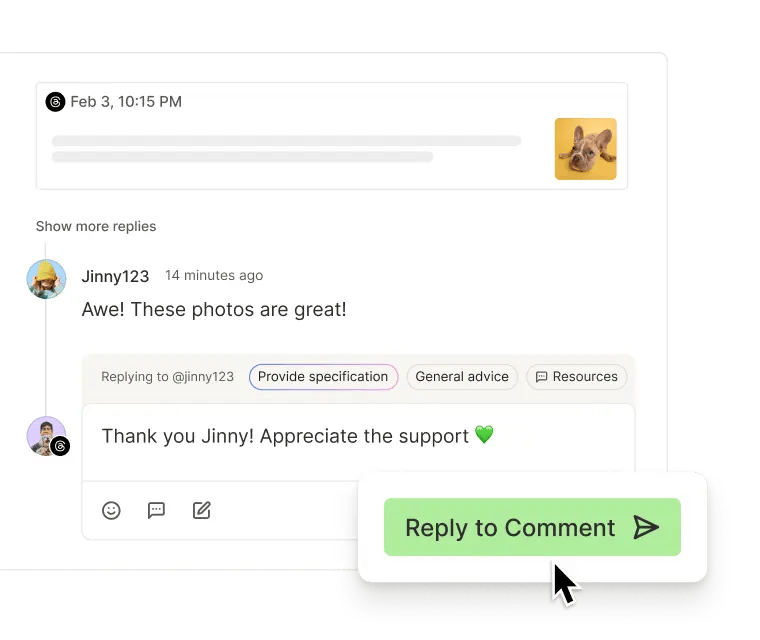Viewport: 760px width, 640px height.
Task: Open the emoji picker smiley icon
Action: (111, 510)
